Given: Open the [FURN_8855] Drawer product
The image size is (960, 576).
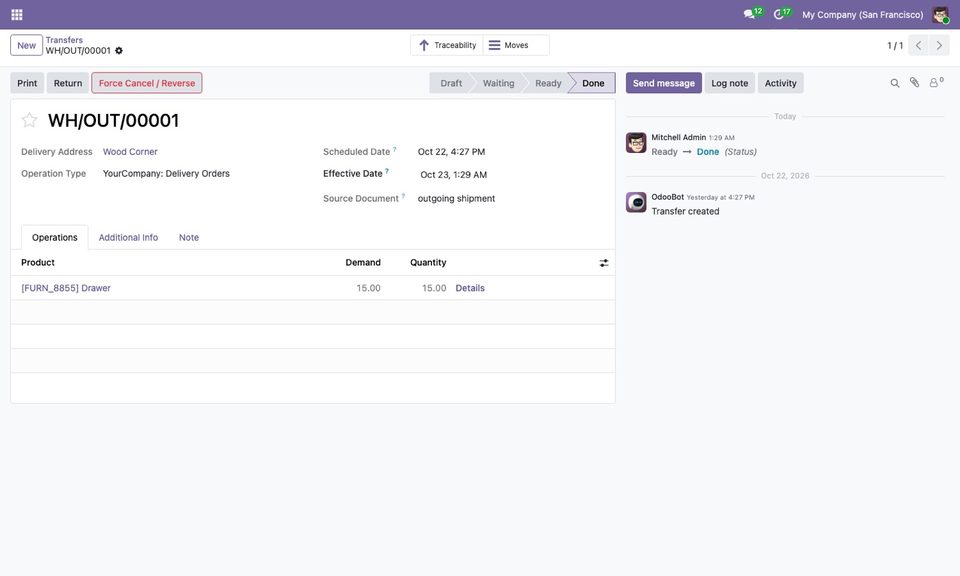Looking at the screenshot, I should [x=66, y=288].
